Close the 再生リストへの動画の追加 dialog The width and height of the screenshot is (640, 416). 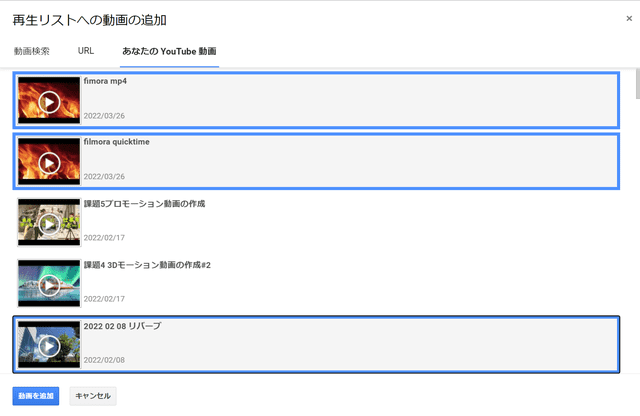(x=629, y=18)
